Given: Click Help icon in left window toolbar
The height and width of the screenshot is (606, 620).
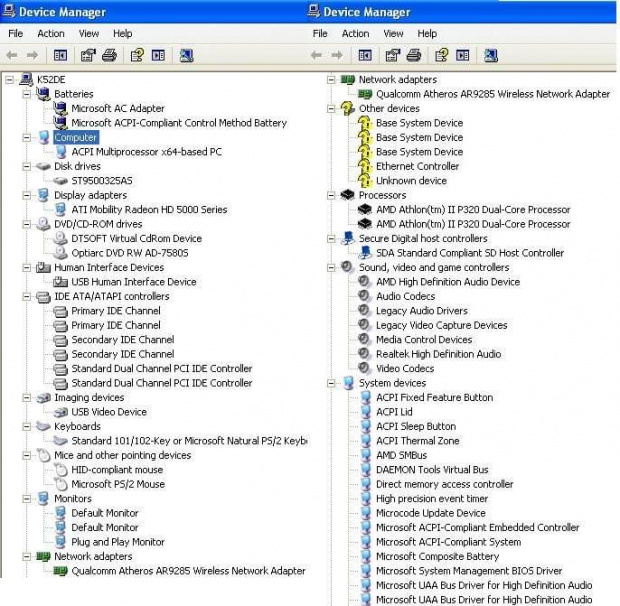Looking at the screenshot, I should 137,55.
